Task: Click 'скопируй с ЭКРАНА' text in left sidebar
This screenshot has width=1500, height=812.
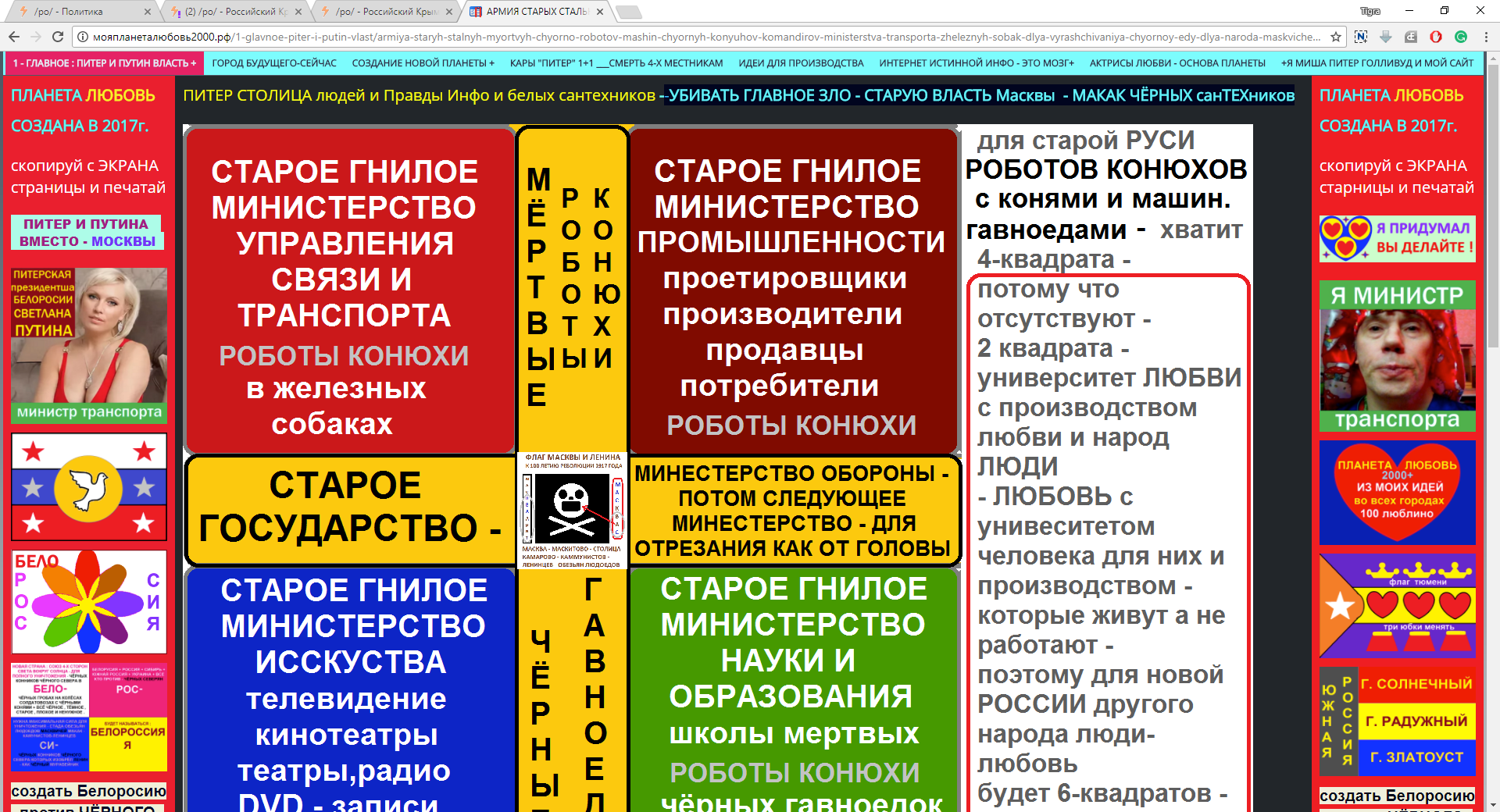Action: pos(84,166)
